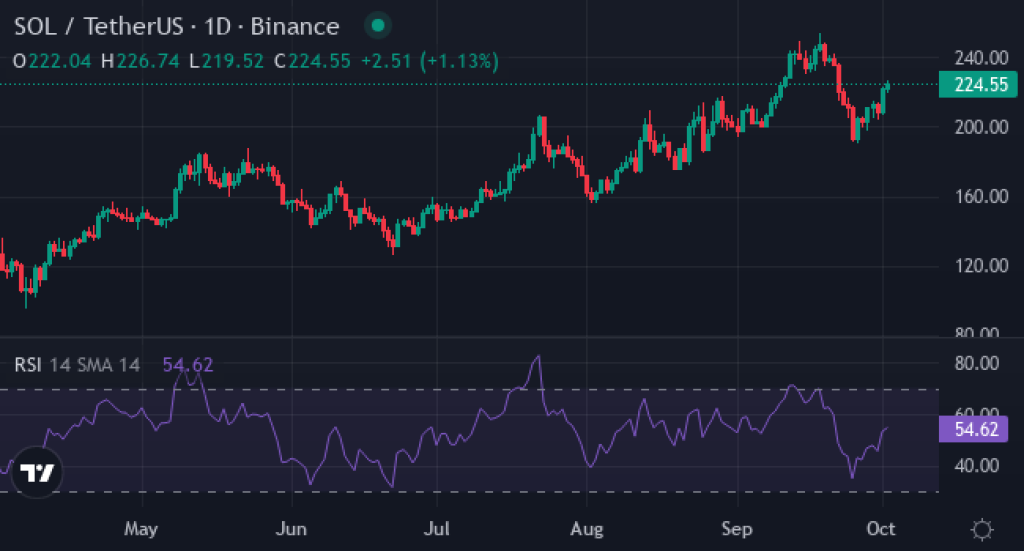The width and height of the screenshot is (1024, 551).
Task: Select the Jun label on the time axis
Action: click(290, 528)
